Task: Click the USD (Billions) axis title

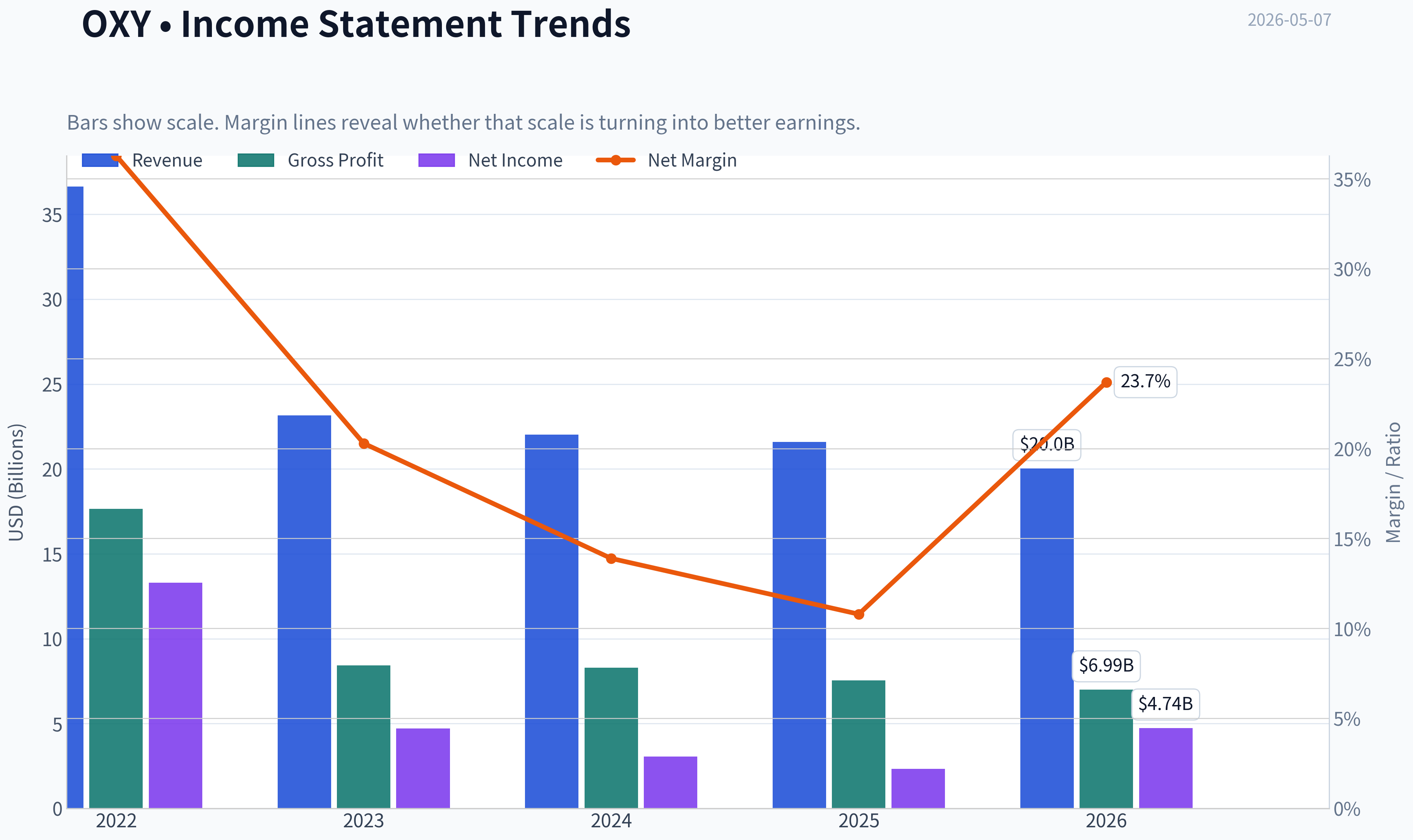Action: pos(17,482)
